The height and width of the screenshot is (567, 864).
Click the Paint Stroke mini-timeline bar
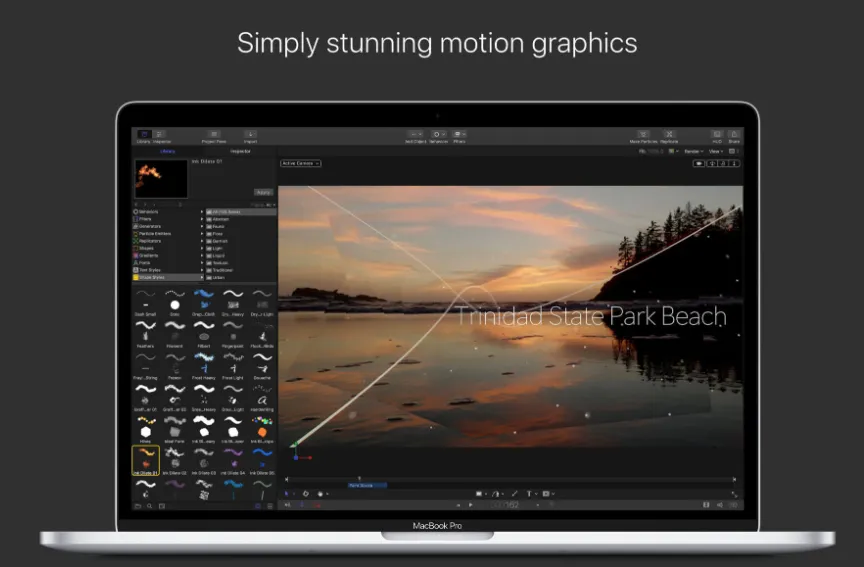368,485
